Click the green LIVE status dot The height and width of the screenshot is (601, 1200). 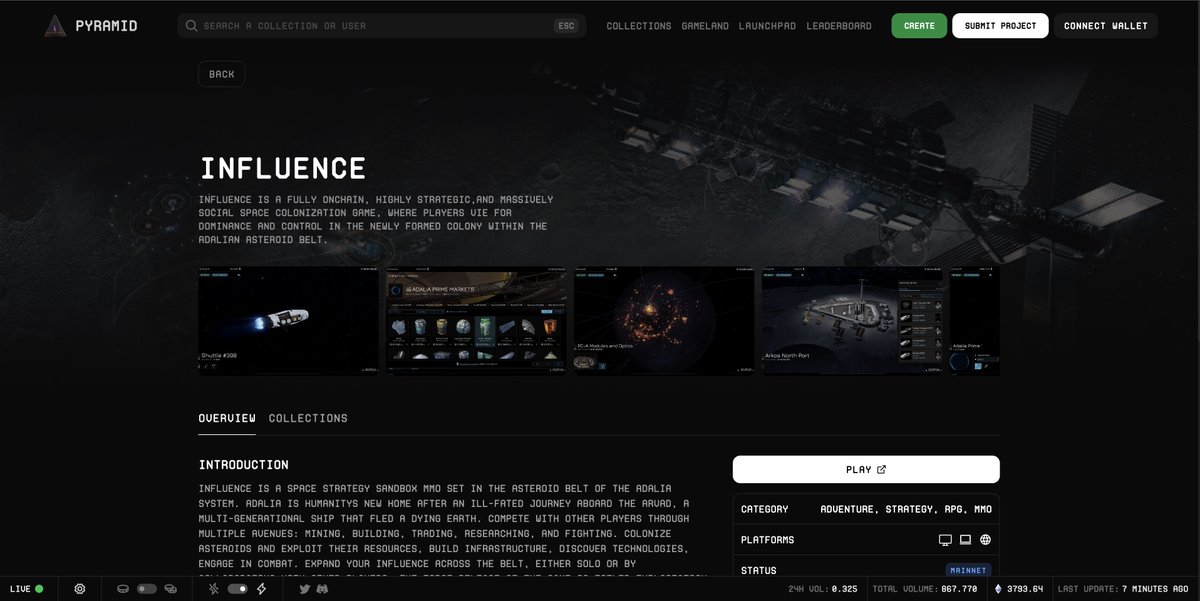coord(39,589)
